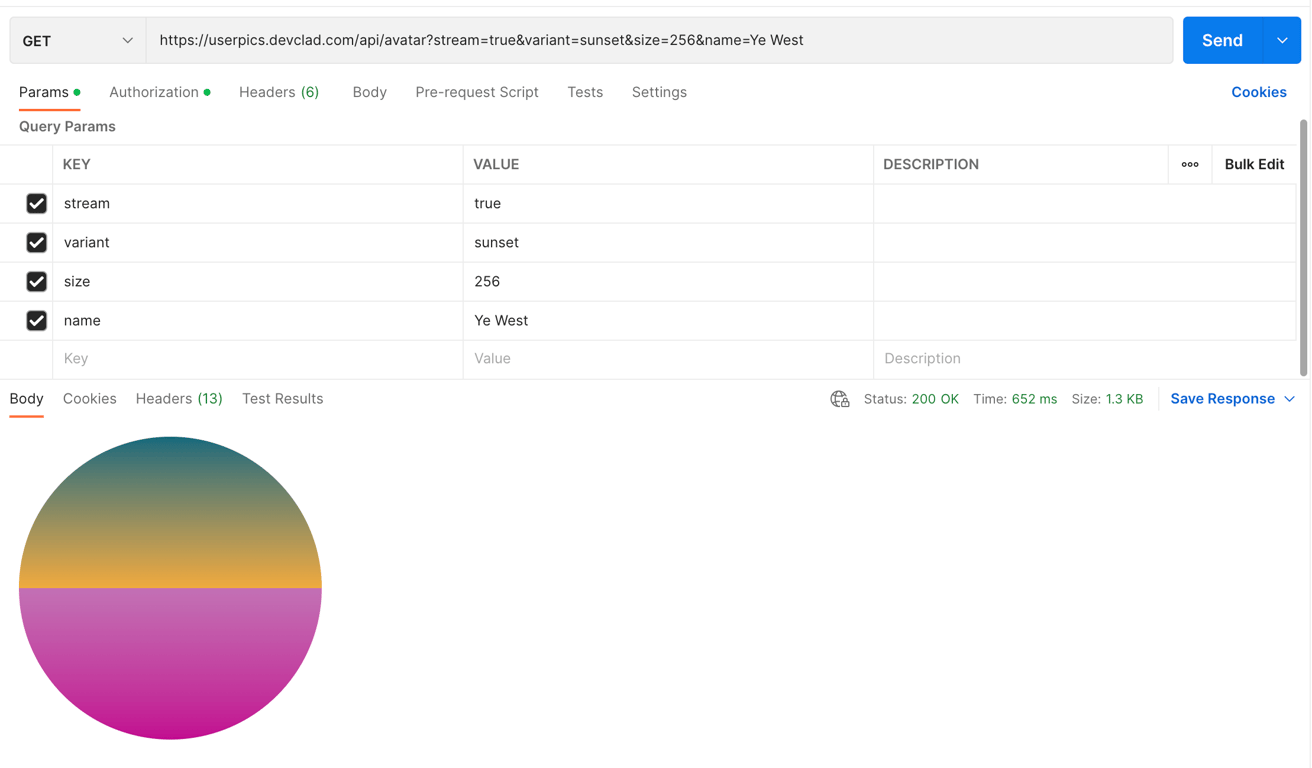Expand the Save Response chevron menu
The height and width of the screenshot is (768, 1312).
point(1290,399)
